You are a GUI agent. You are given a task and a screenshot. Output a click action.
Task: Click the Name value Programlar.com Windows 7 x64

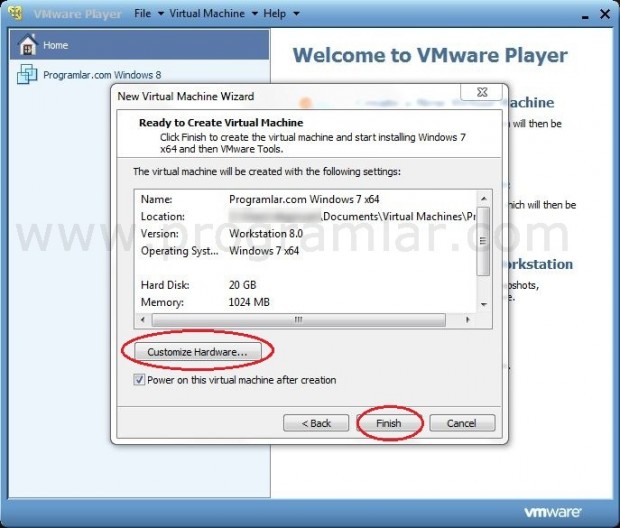(x=304, y=199)
